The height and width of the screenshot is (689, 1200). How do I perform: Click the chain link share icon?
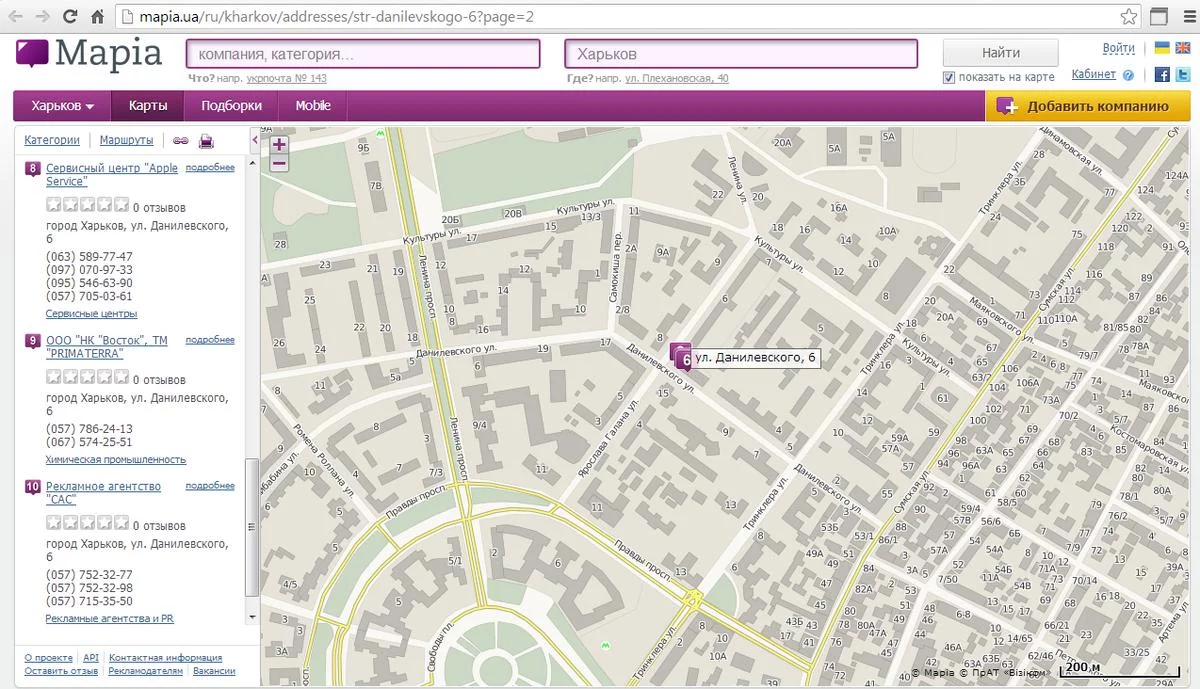tap(181, 141)
